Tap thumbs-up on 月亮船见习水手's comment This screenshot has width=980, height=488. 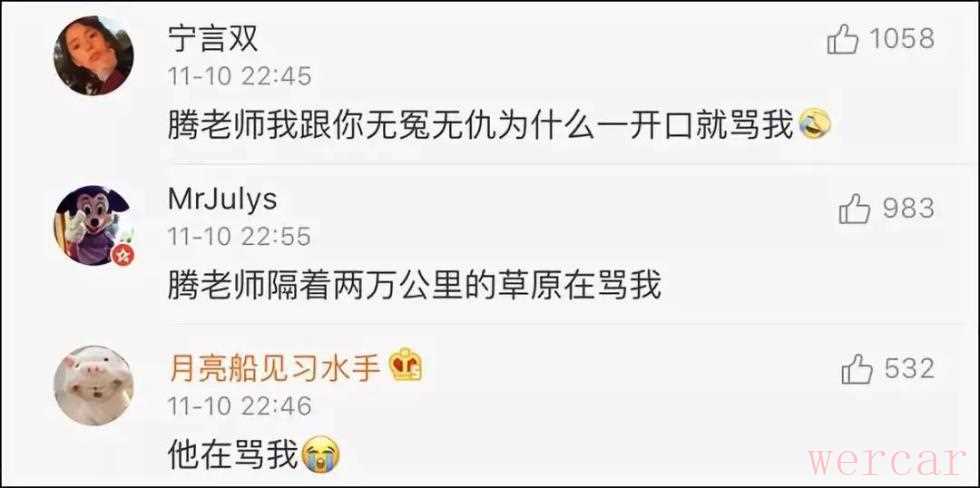pos(856,369)
